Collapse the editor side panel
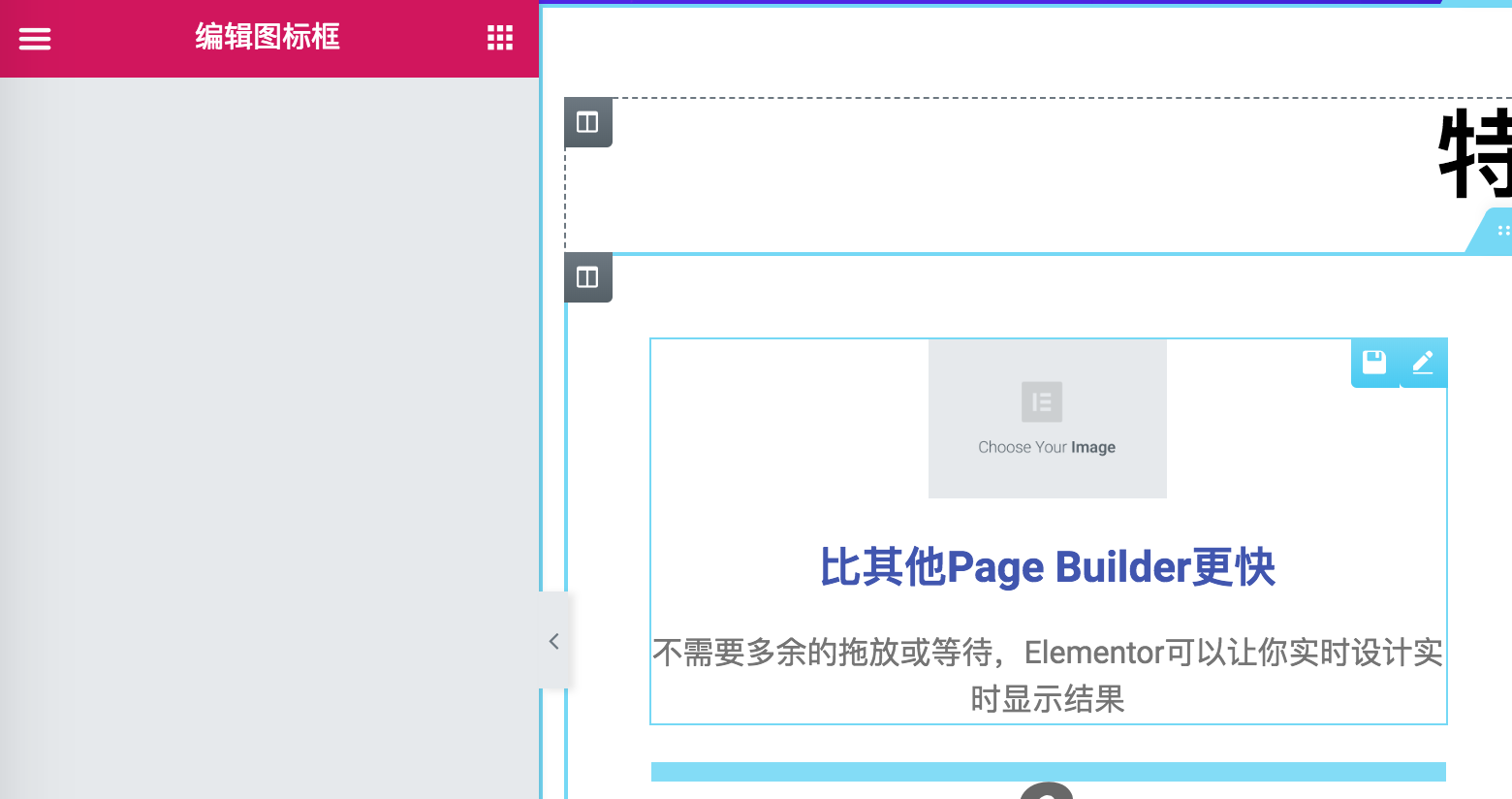Image resolution: width=1512 pixels, height=799 pixels. [x=554, y=641]
